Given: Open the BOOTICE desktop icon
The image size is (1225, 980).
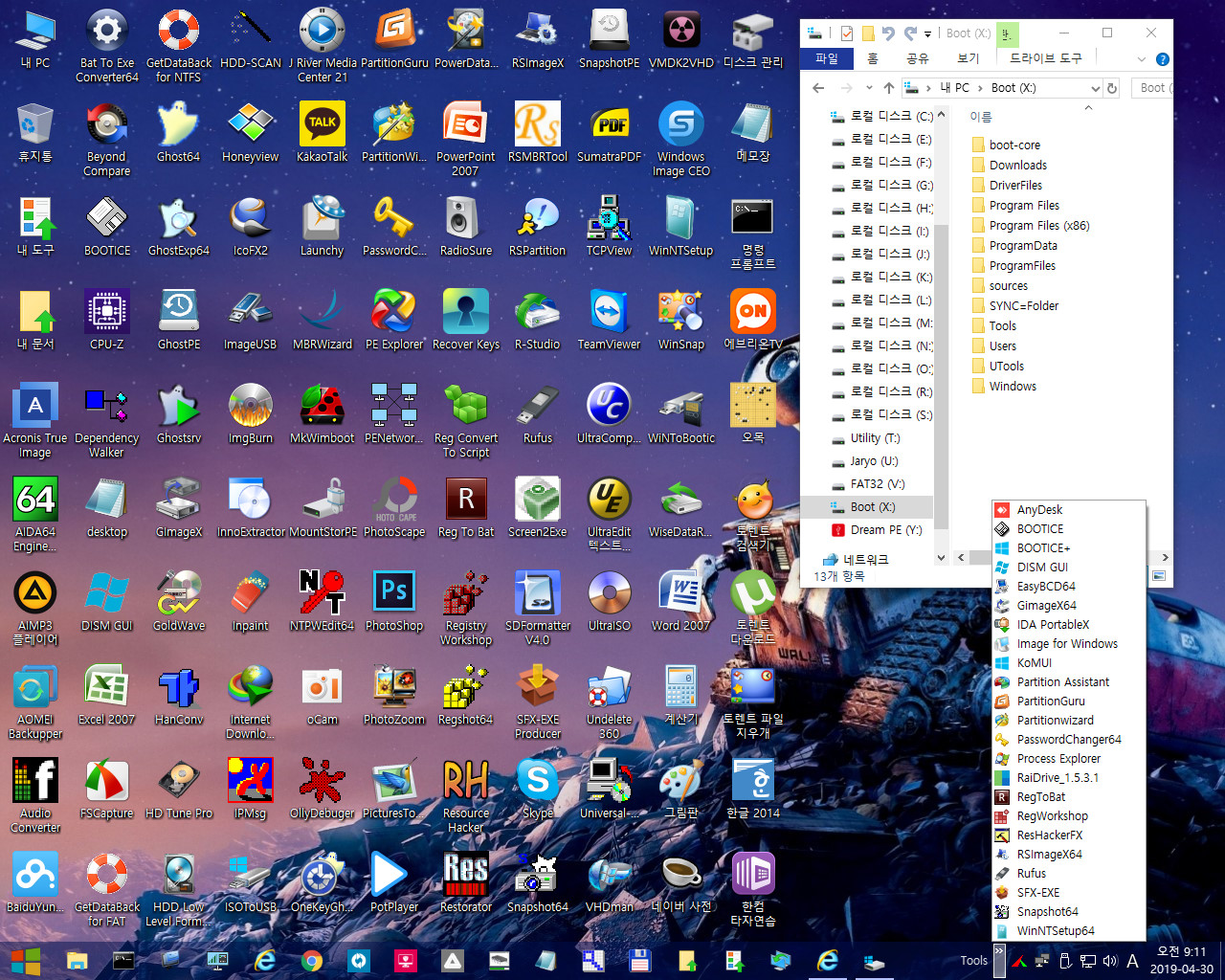Looking at the screenshot, I should [x=107, y=227].
